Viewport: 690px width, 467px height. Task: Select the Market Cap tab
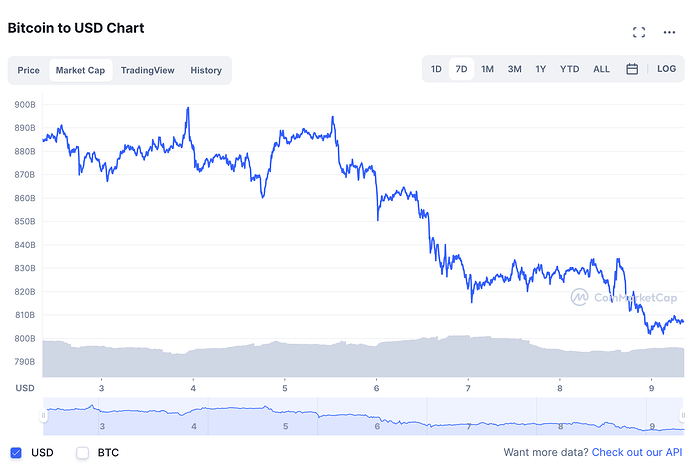[x=81, y=70]
